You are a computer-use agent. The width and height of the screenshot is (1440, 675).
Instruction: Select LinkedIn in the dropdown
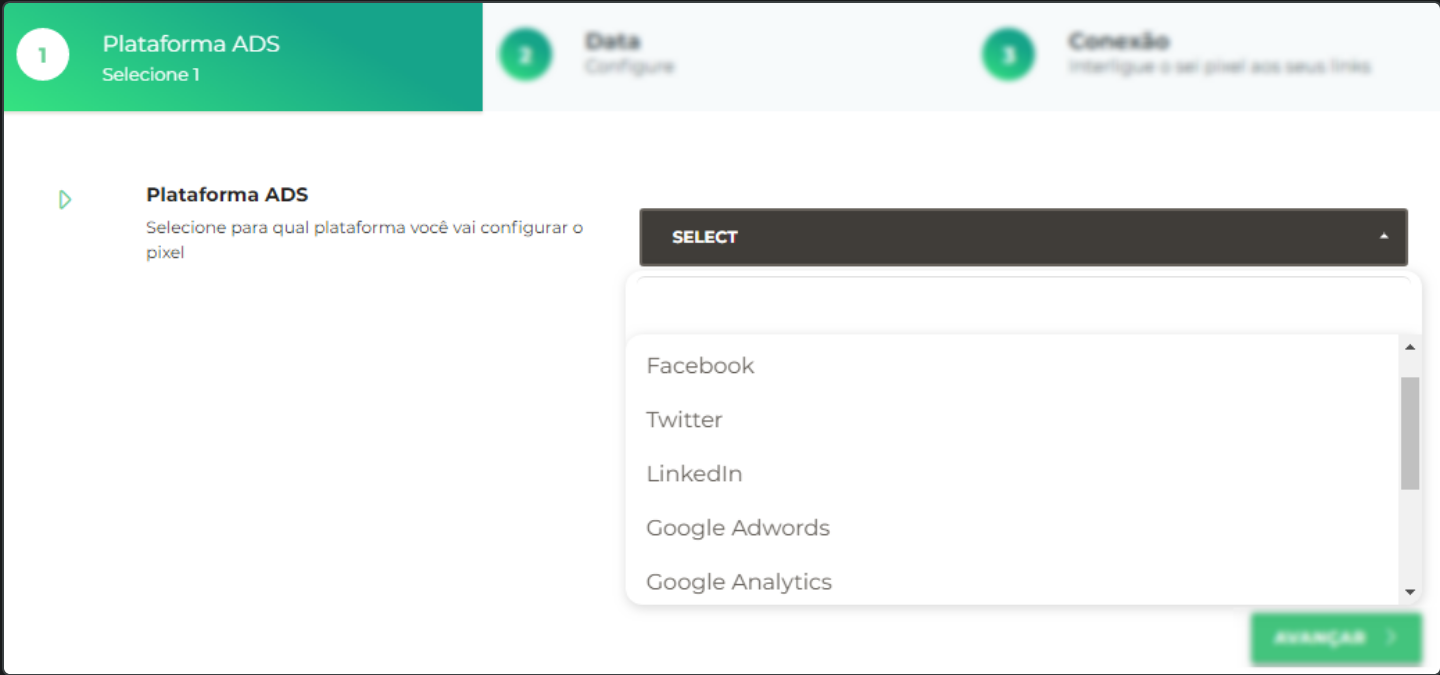[694, 473]
